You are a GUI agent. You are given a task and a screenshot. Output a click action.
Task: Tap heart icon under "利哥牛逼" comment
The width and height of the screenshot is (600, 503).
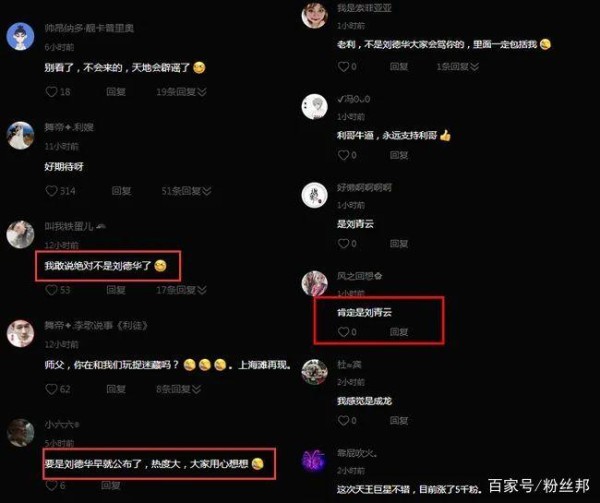[343, 155]
